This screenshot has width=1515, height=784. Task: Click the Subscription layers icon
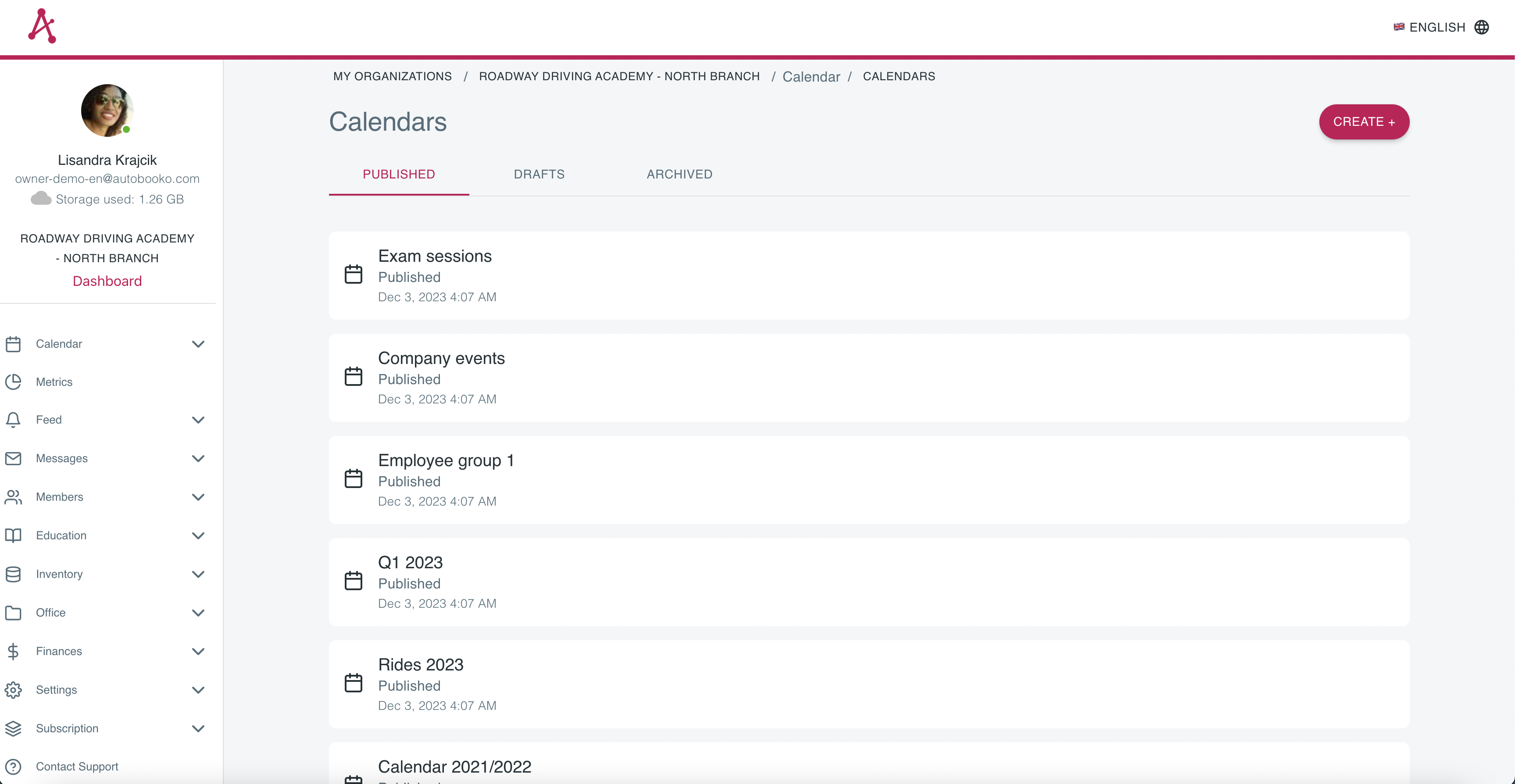point(13,728)
